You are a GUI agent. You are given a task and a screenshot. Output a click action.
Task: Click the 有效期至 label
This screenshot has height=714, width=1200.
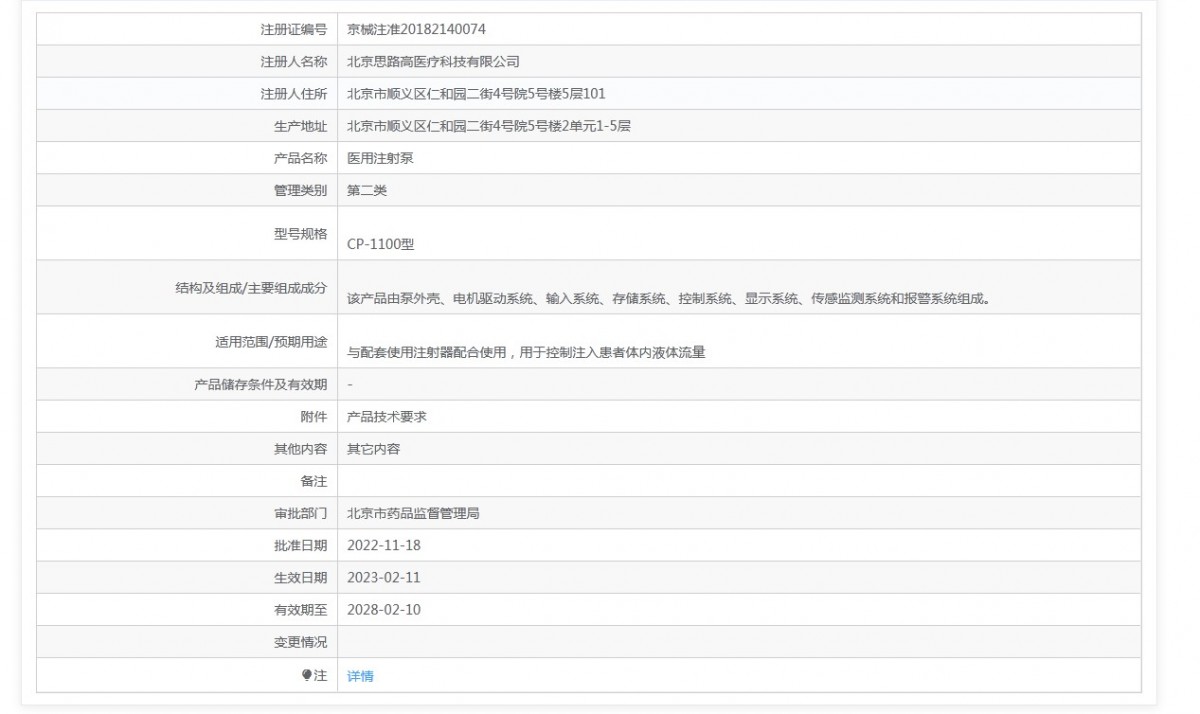click(x=300, y=609)
